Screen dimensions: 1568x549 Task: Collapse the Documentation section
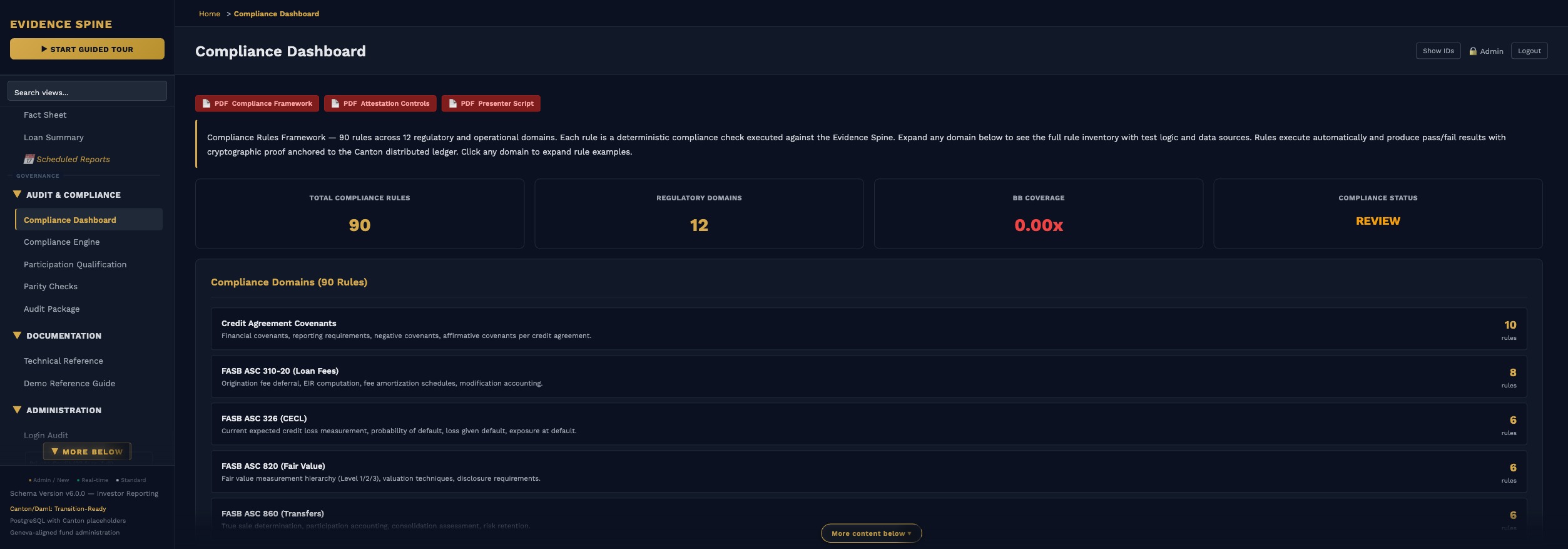coord(18,336)
